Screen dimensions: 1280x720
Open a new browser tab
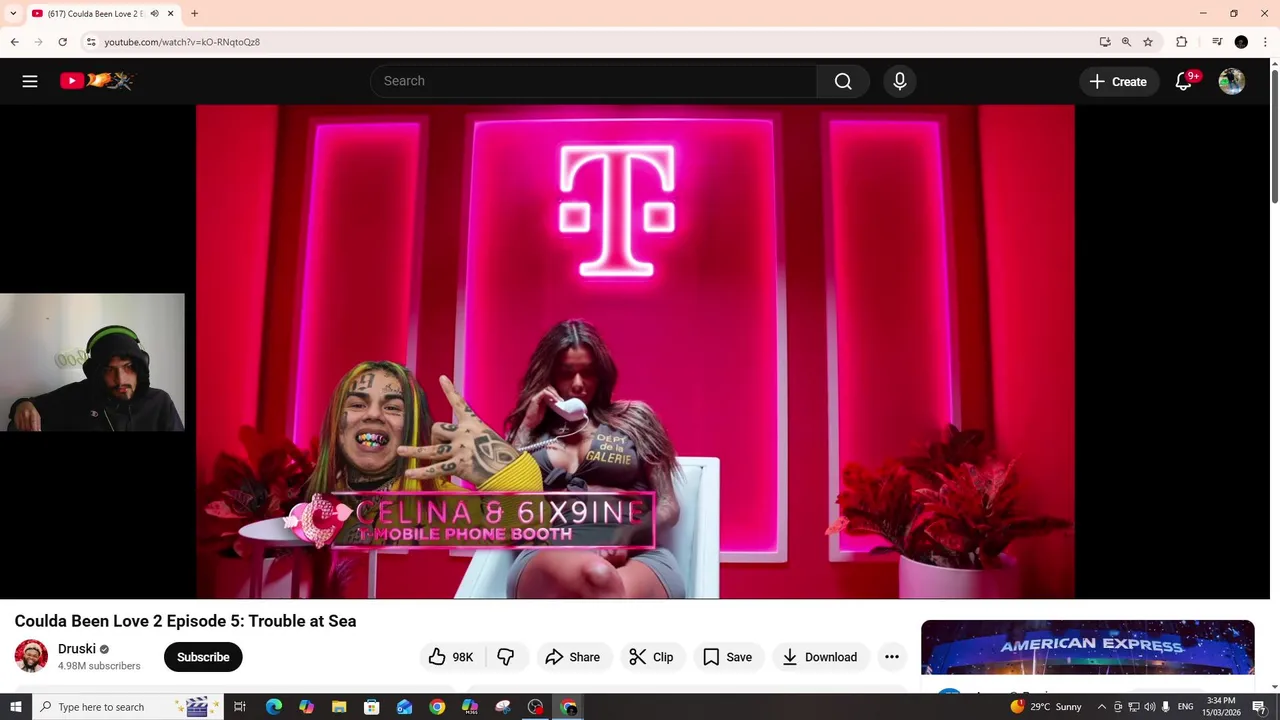[x=194, y=13]
